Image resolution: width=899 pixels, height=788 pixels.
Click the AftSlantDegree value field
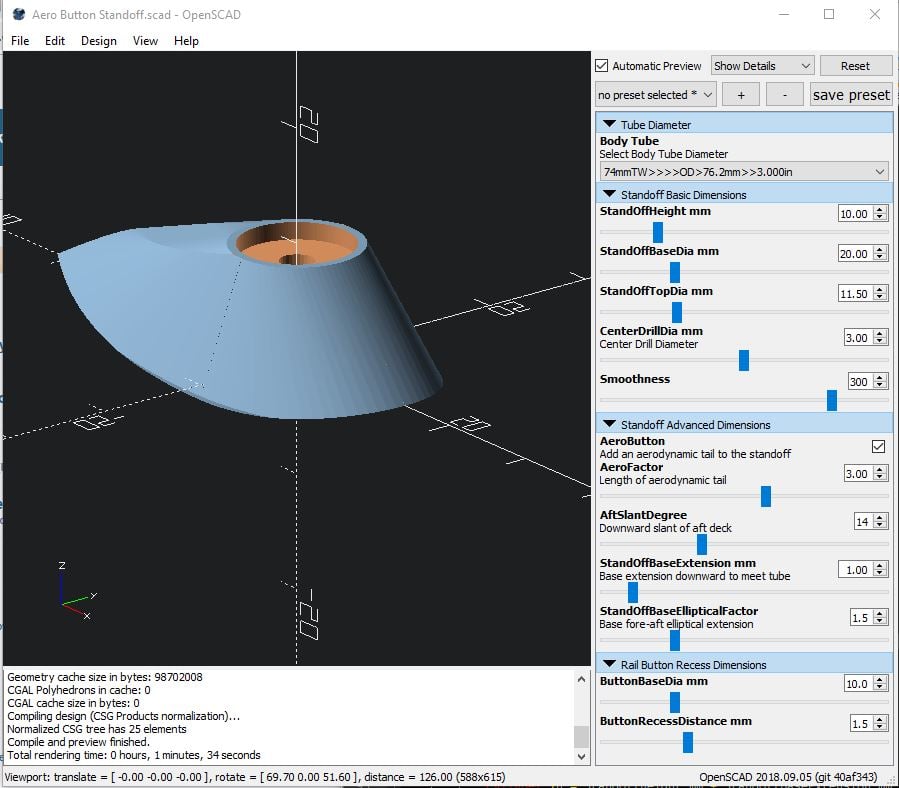click(862, 521)
